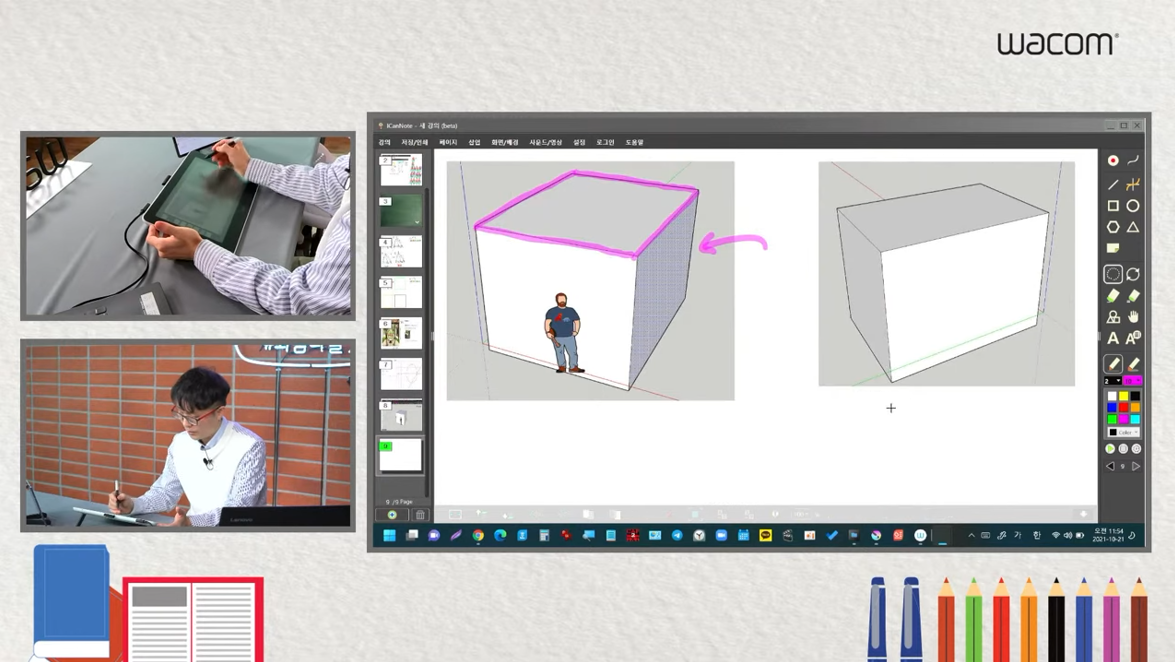Open page 3 green board thumbnail
Image resolution: width=1175 pixels, height=662 pixels.
401,211
